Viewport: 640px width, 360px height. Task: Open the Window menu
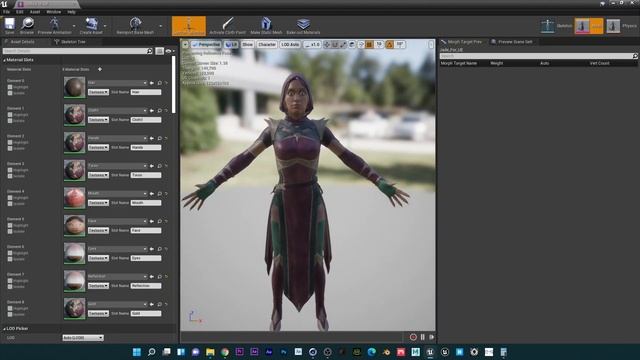click(x=53, y=12)
